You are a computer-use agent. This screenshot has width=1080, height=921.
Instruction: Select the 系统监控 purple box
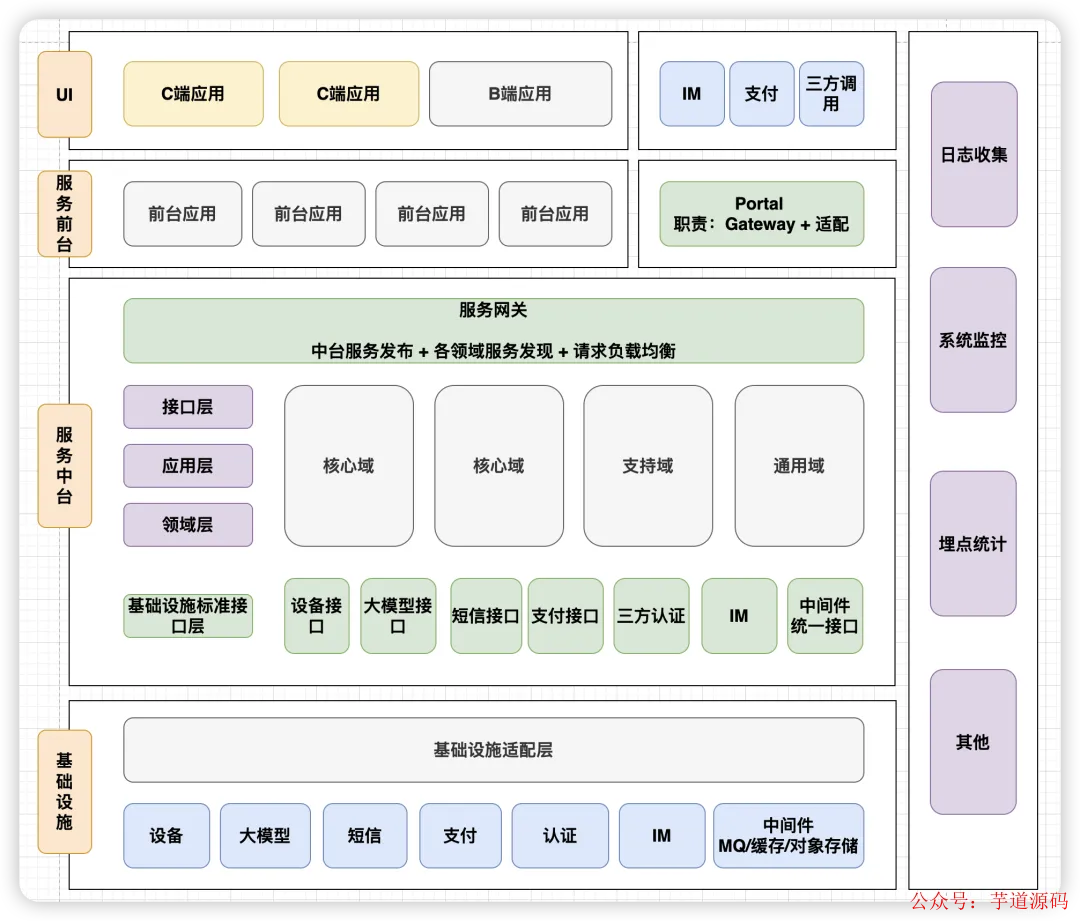973,340
